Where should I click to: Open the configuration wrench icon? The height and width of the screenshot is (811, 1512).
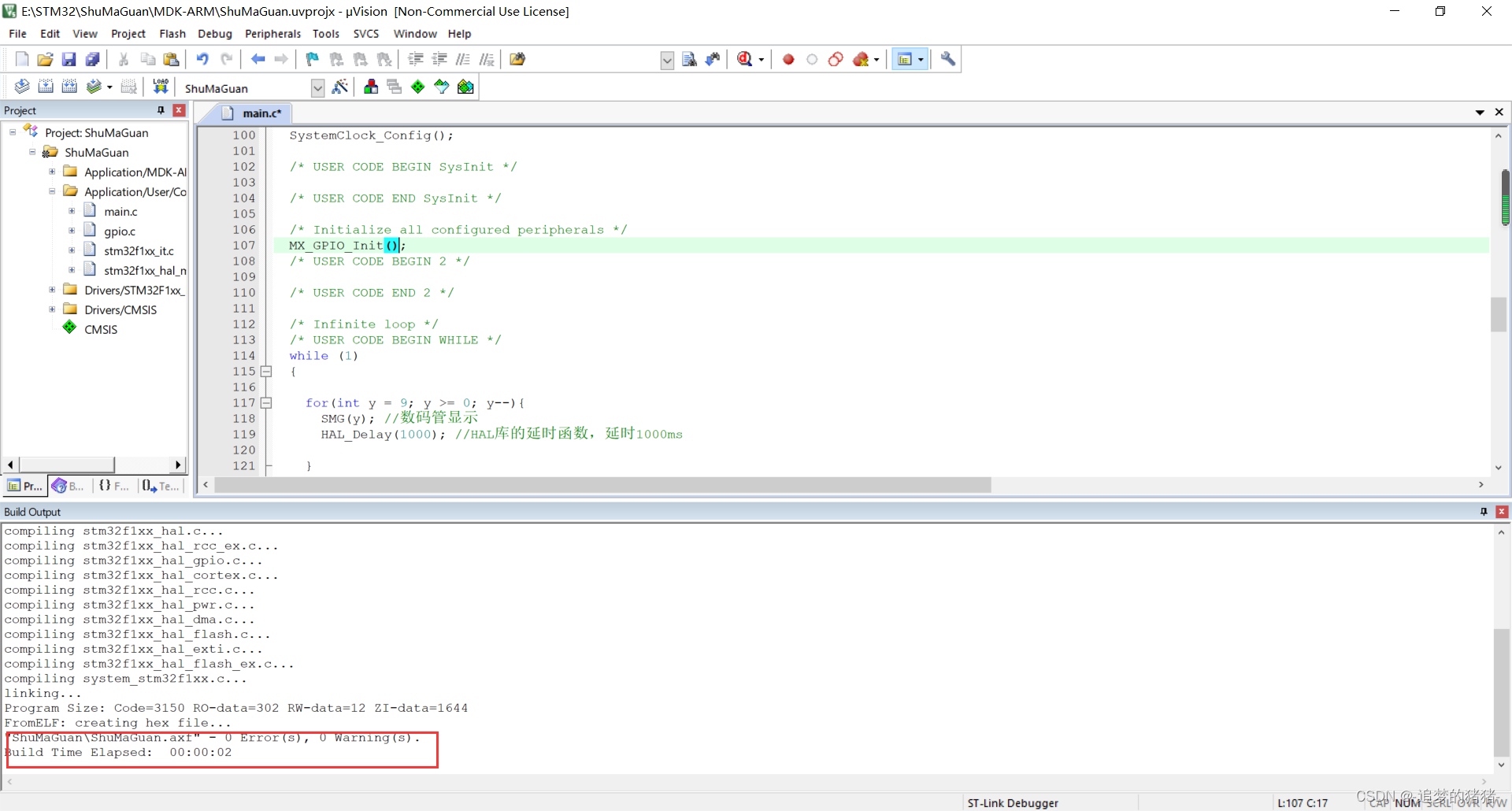coord(947,59)
